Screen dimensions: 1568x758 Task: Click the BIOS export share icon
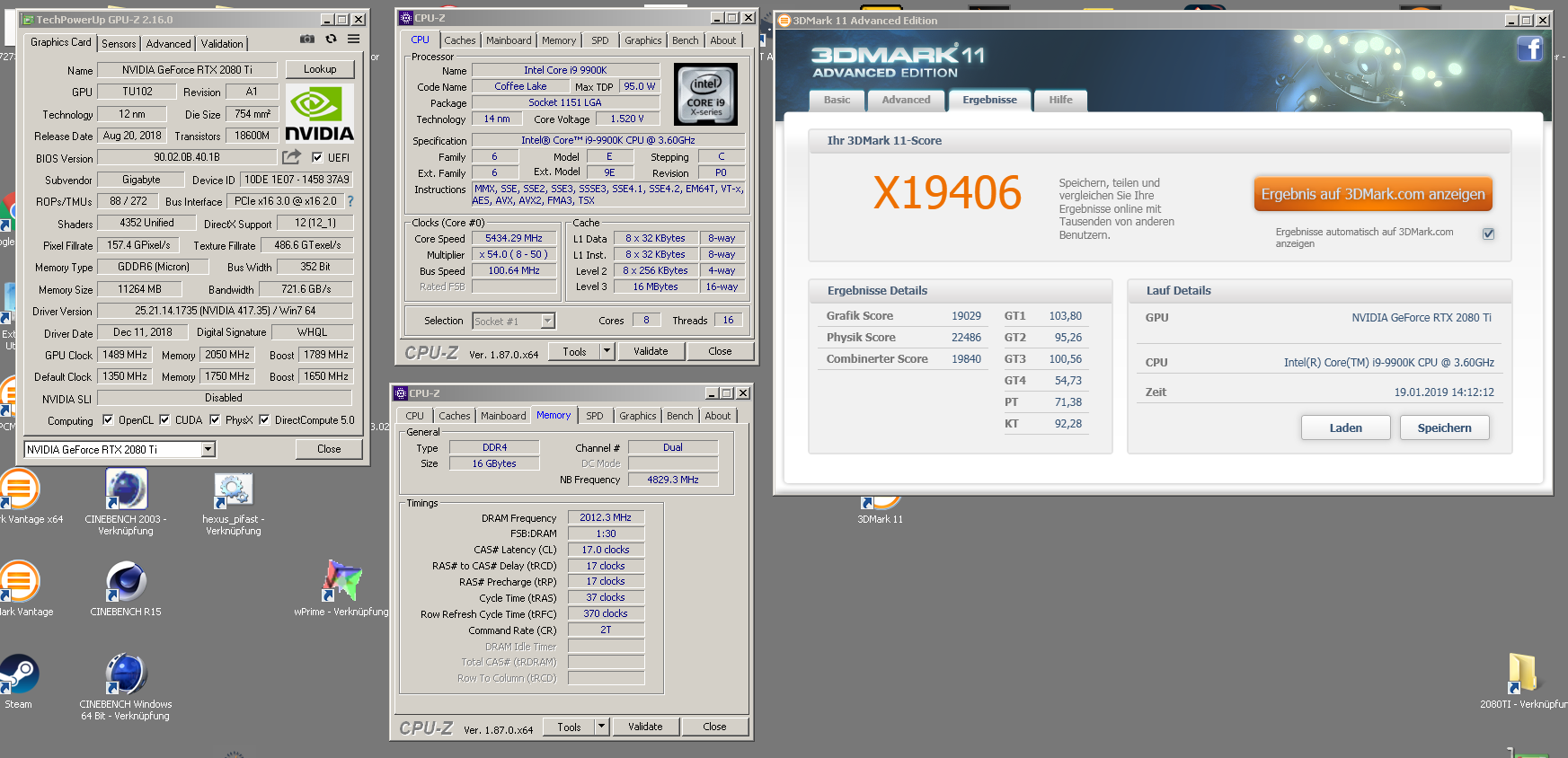pos(291,157)
